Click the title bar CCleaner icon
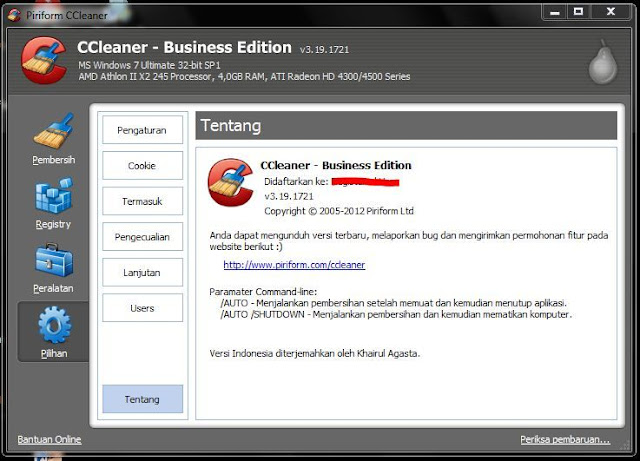 14,15
